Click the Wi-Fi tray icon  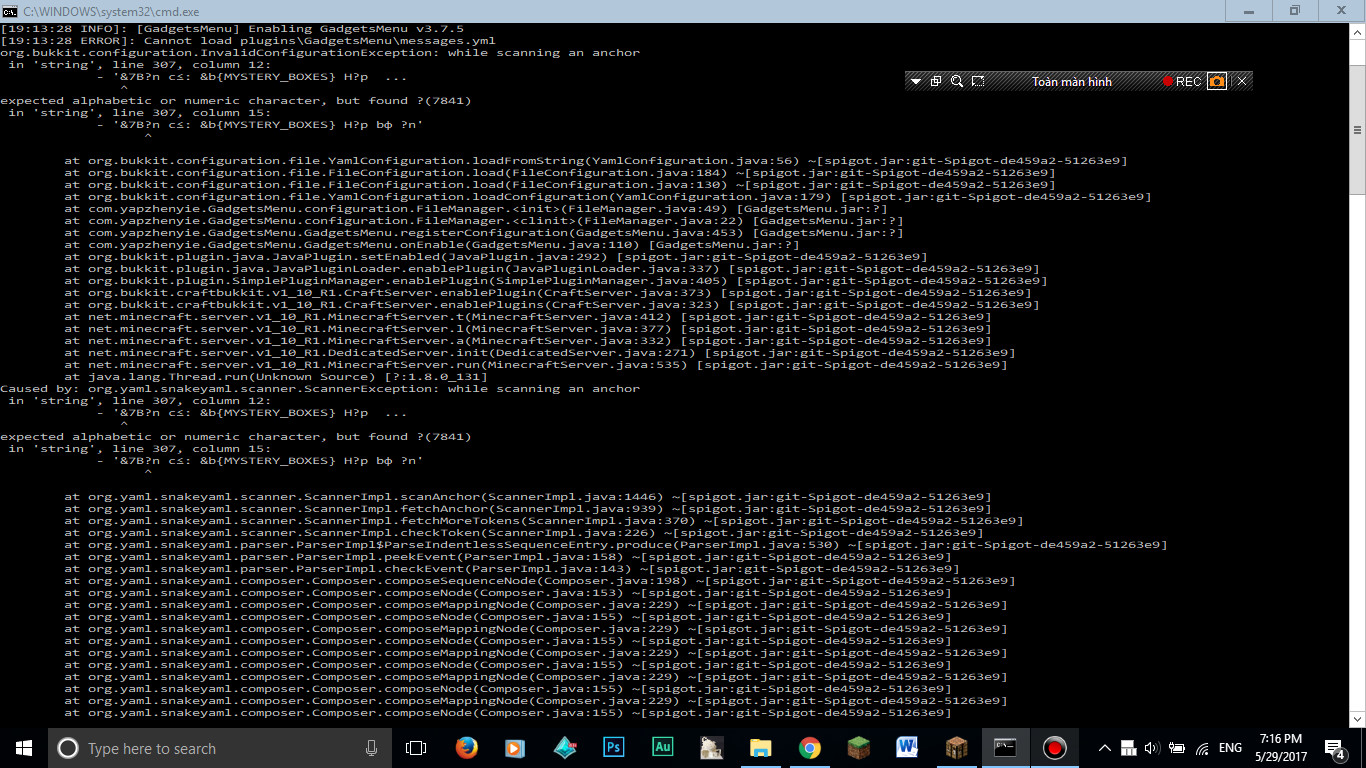pyautogui.click(x=1201, y=748)
